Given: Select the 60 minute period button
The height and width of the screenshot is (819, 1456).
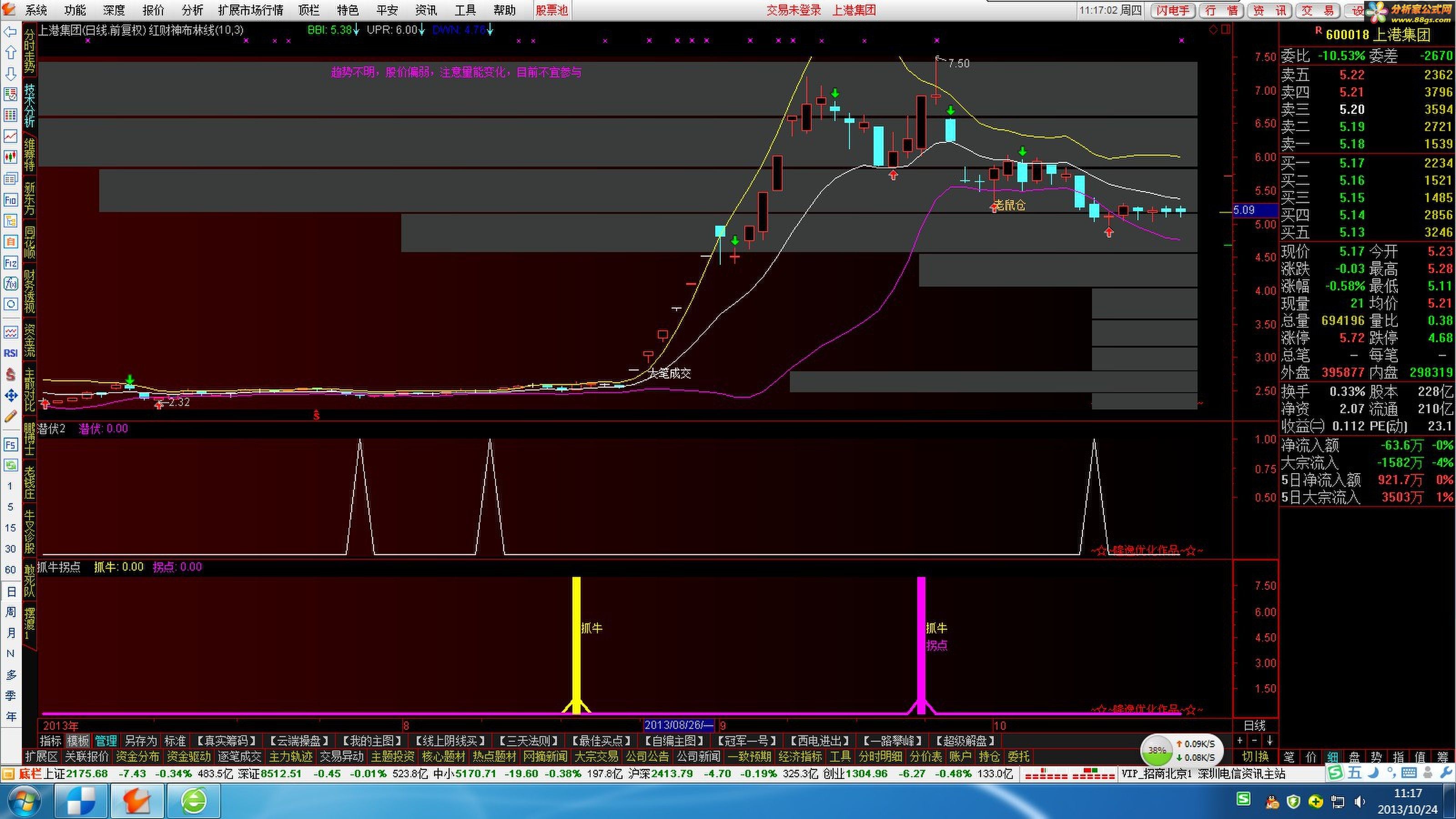Looking at the screenshot, I should pyautogui.click(x=11, y=570).
